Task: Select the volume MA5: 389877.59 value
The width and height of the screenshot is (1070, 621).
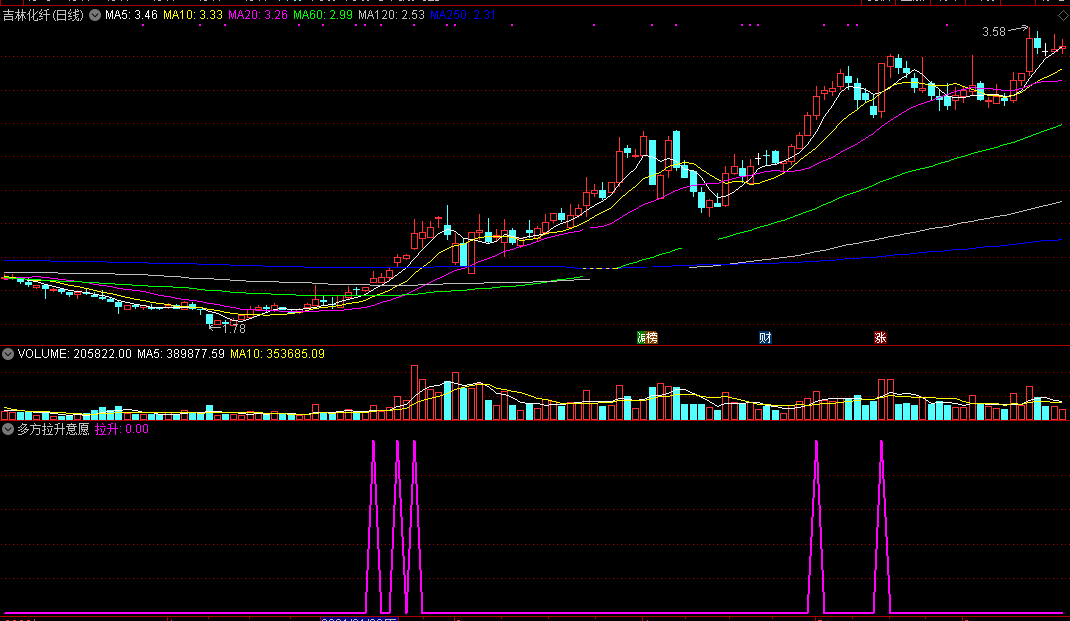Action: coord(181,354)
